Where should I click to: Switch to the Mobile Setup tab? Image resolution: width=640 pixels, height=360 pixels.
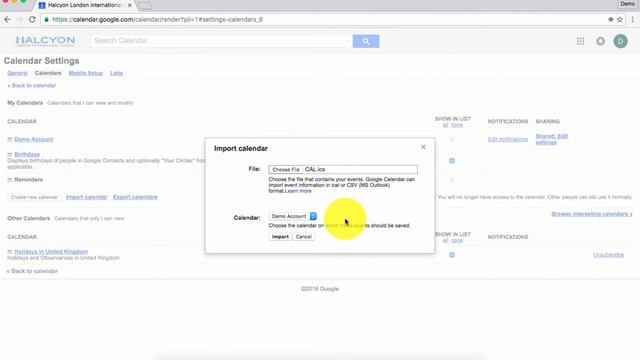86,73
